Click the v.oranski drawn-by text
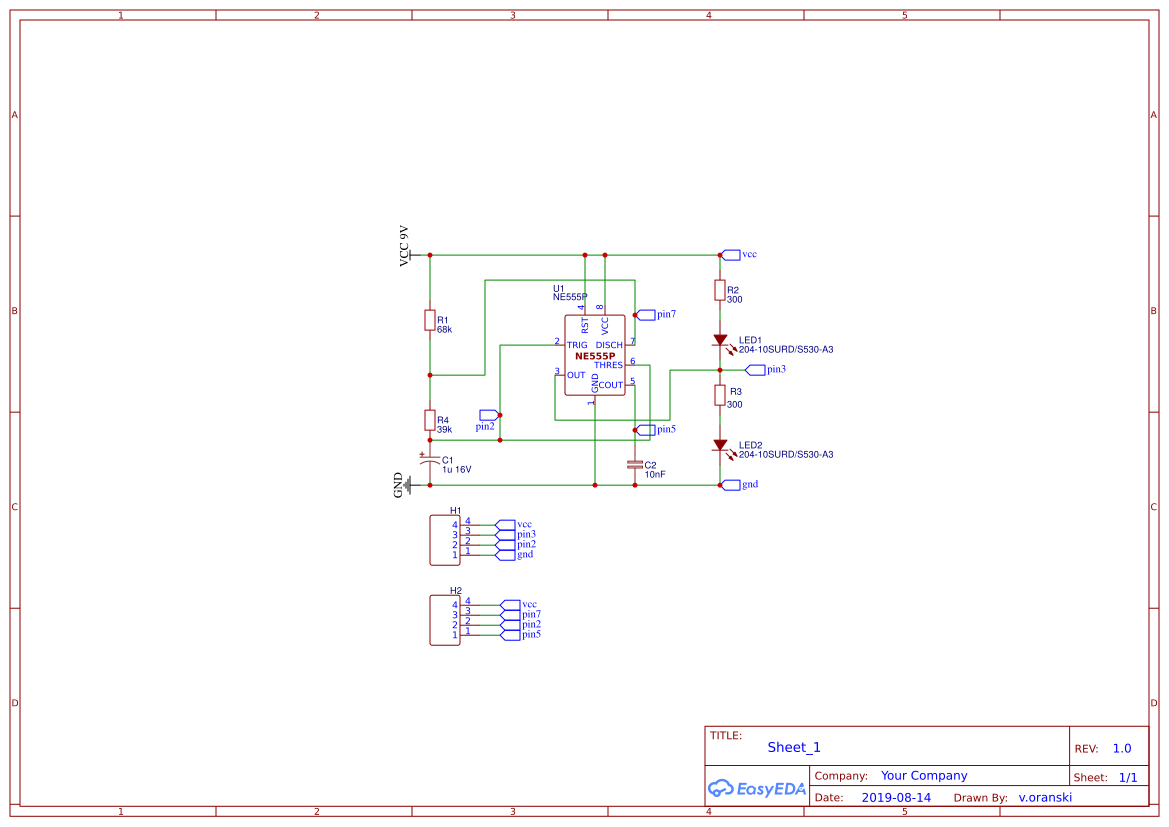Viewport: 1169px width, 827px height. point(1045,797)
